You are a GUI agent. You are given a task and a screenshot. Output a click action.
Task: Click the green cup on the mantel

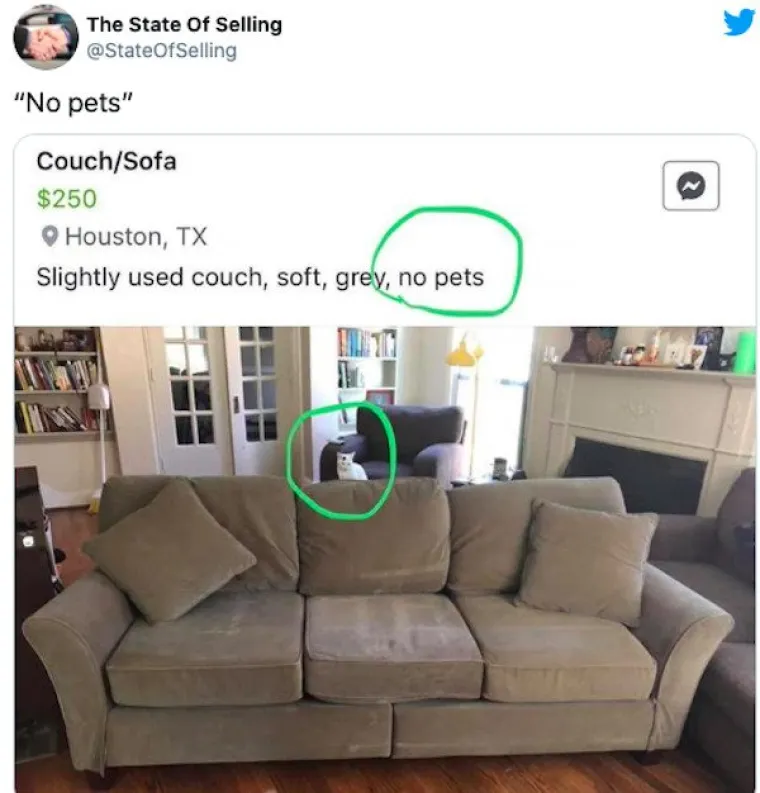745,353
